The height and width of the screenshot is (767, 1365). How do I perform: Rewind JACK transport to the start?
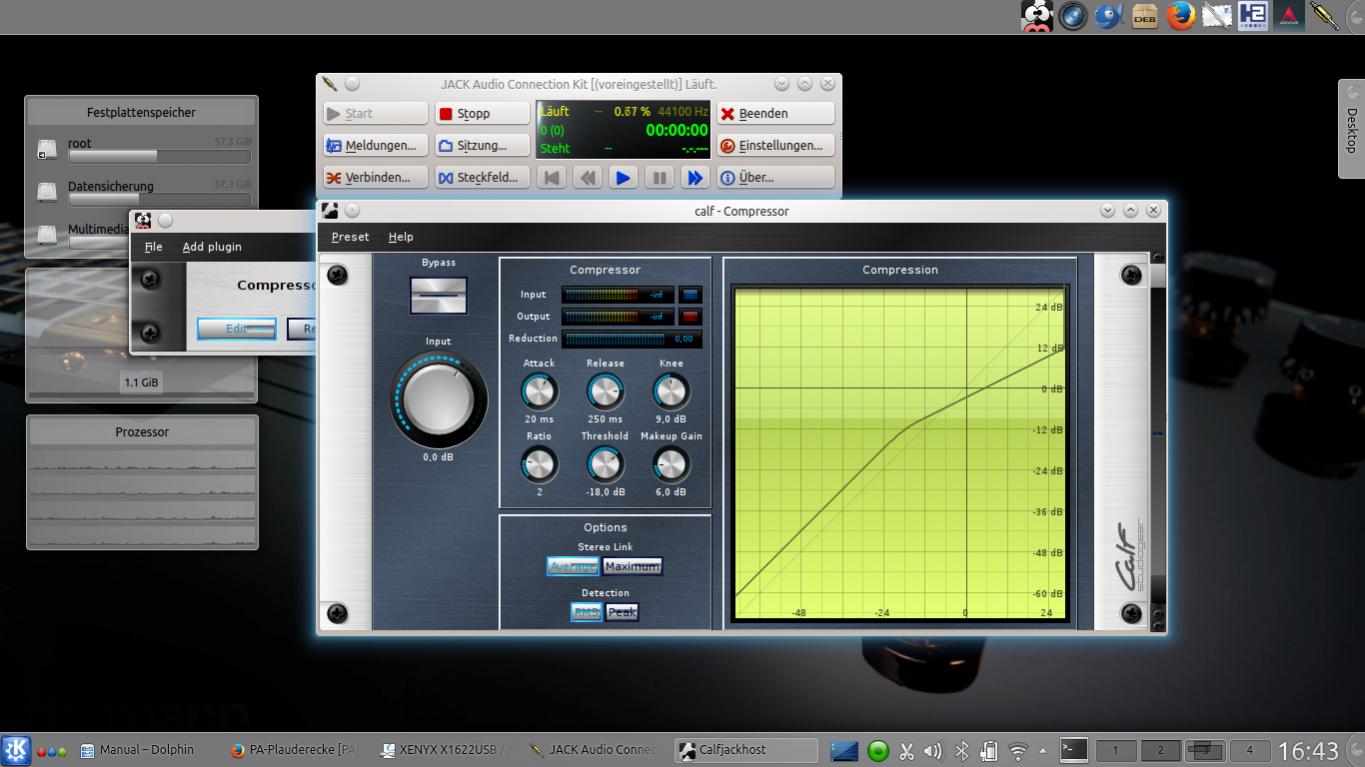coord(552,178)
